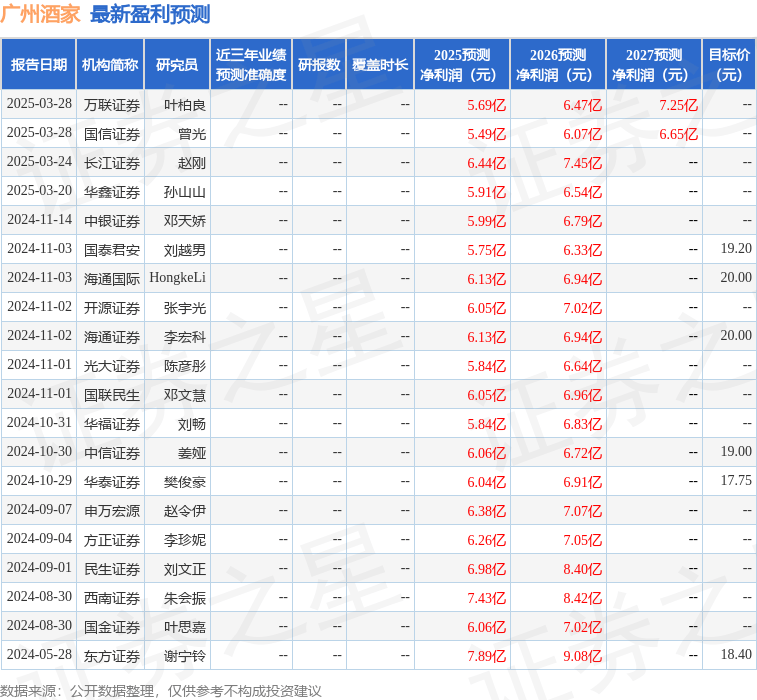This screenshot has height=700, width=757.
Task: Click the date 2024-11-14
Action: tap(39, 220)
